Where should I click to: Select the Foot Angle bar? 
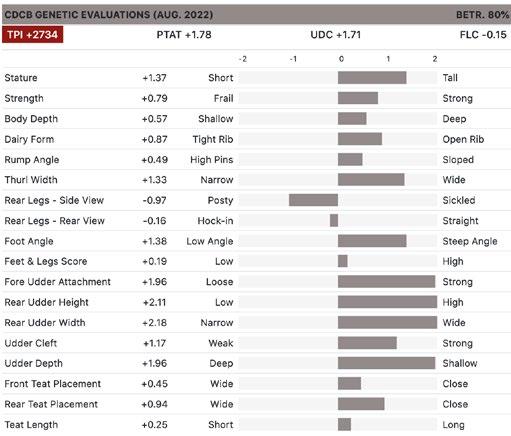coord(372,241)
